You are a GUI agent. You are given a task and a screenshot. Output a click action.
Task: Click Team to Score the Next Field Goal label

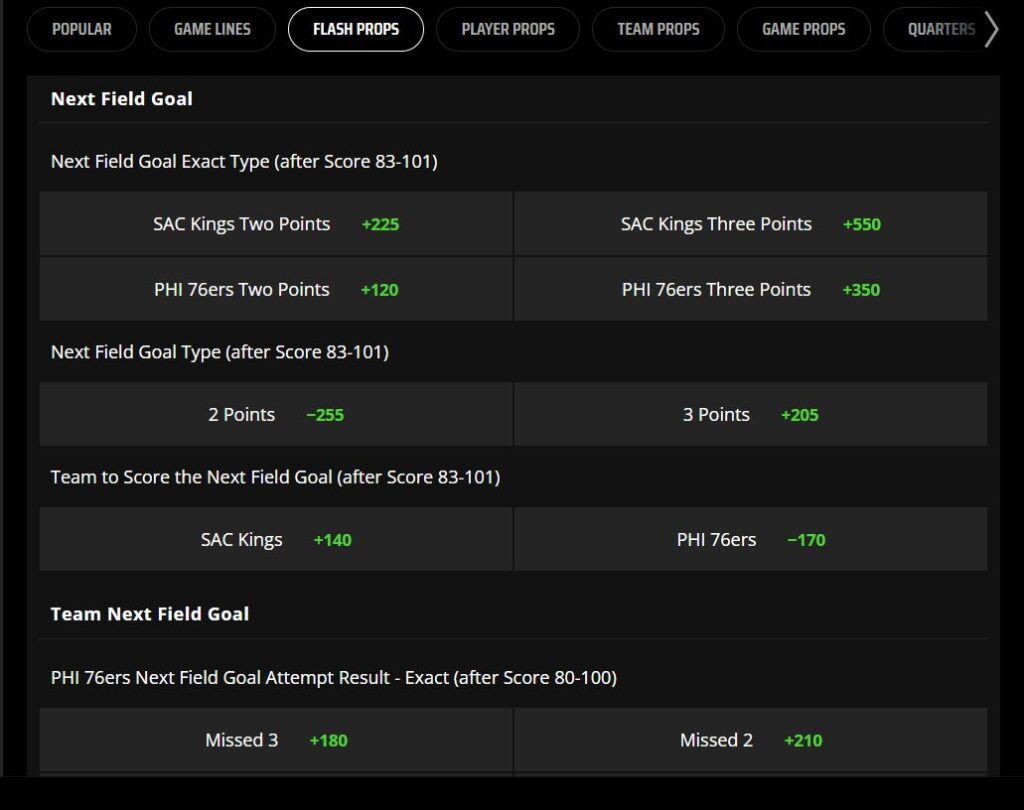(x=276, y=477)
